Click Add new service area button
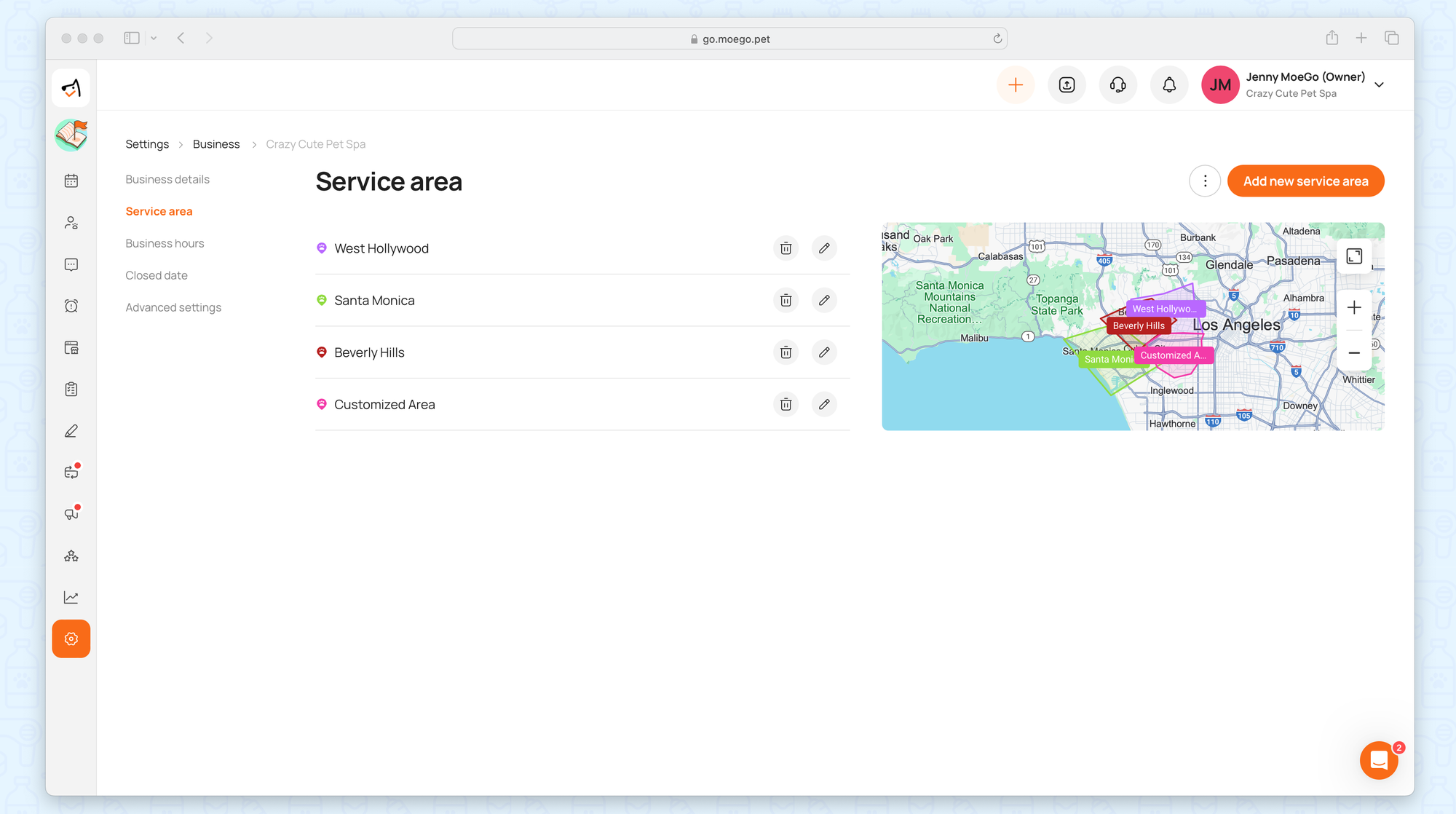This screenshot has height=814, width=1456. (x=1305, y=181)
